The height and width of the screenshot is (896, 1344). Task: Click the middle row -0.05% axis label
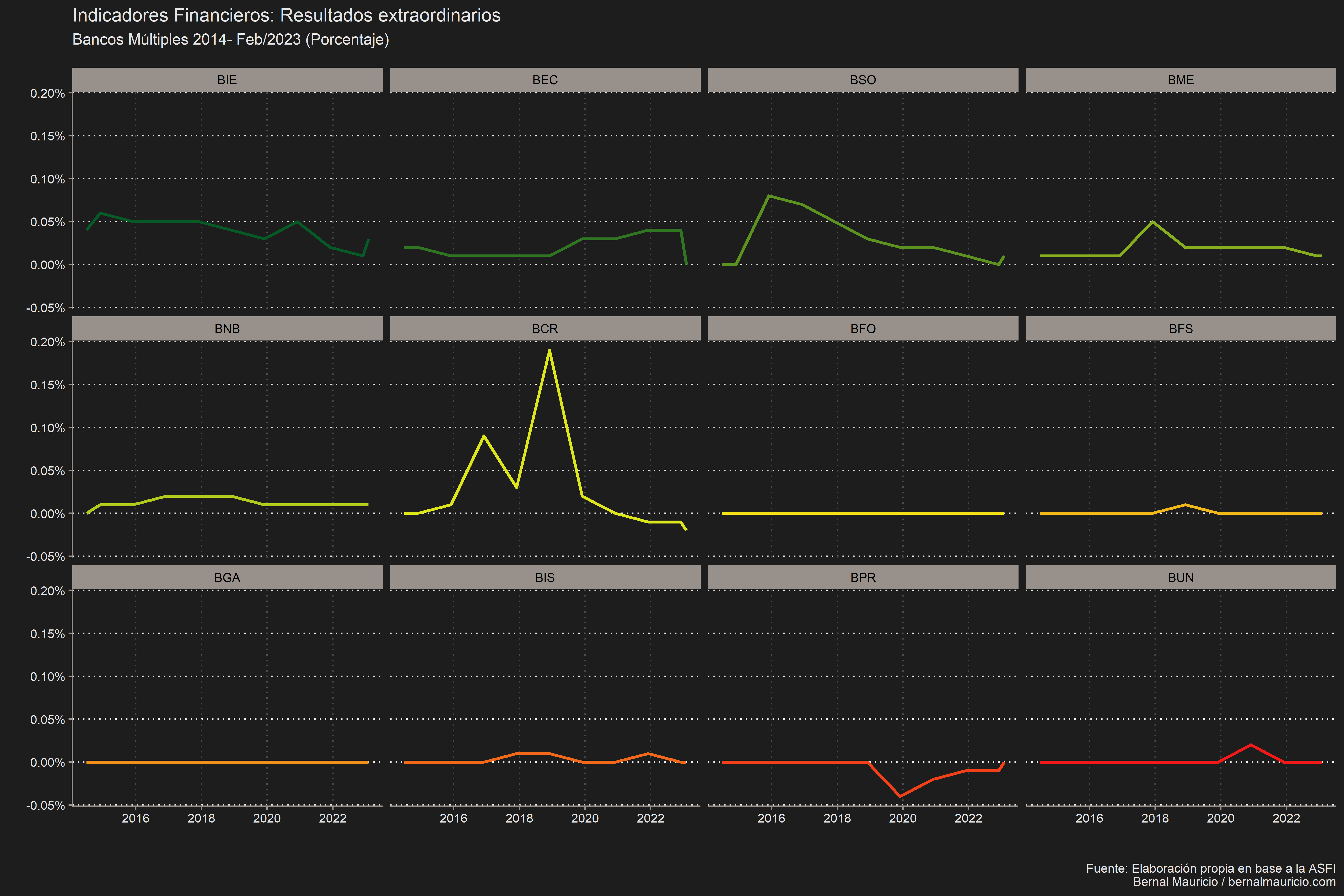tap(46, 557)
